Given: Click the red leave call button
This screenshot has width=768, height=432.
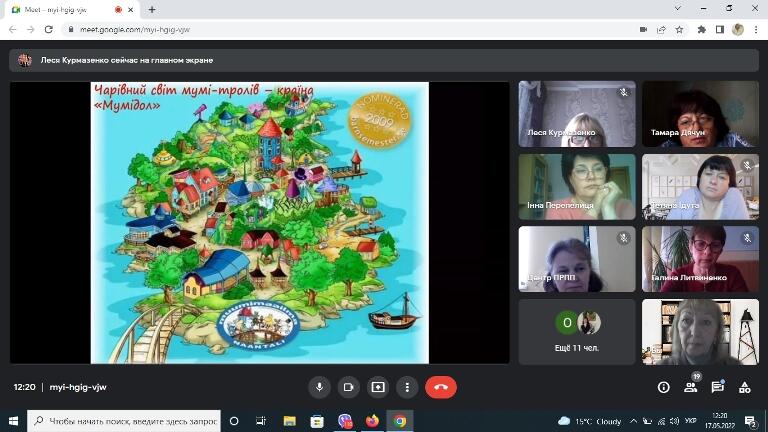Looking at the screenshot, I should pos(441,387).
